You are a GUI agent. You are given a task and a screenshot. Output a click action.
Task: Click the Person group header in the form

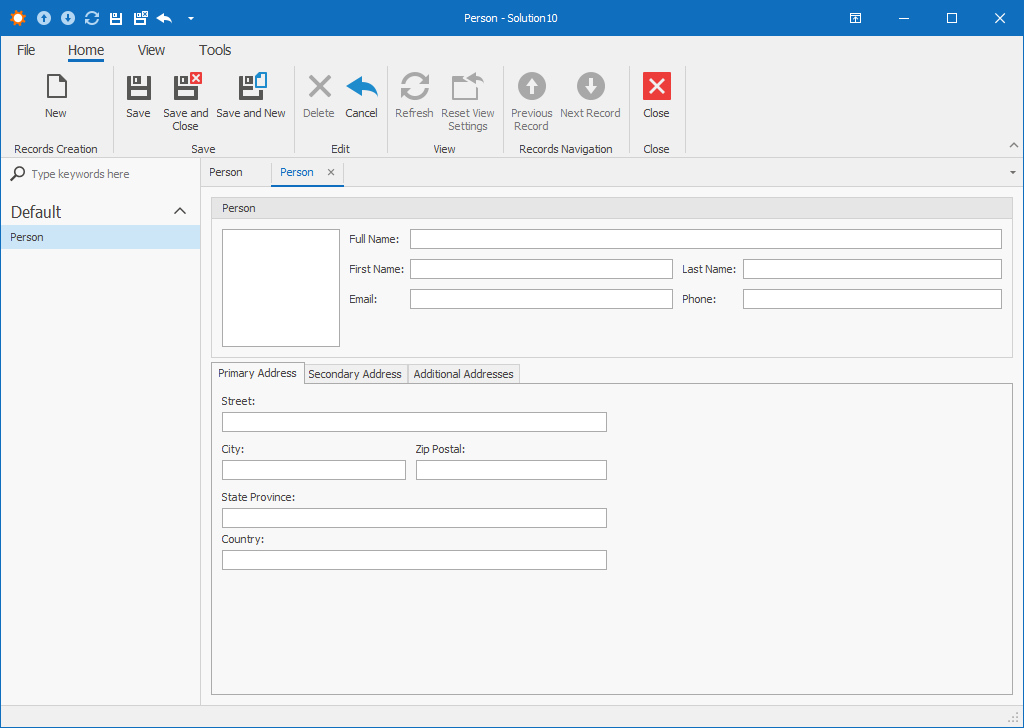click(x=612, y=208)
